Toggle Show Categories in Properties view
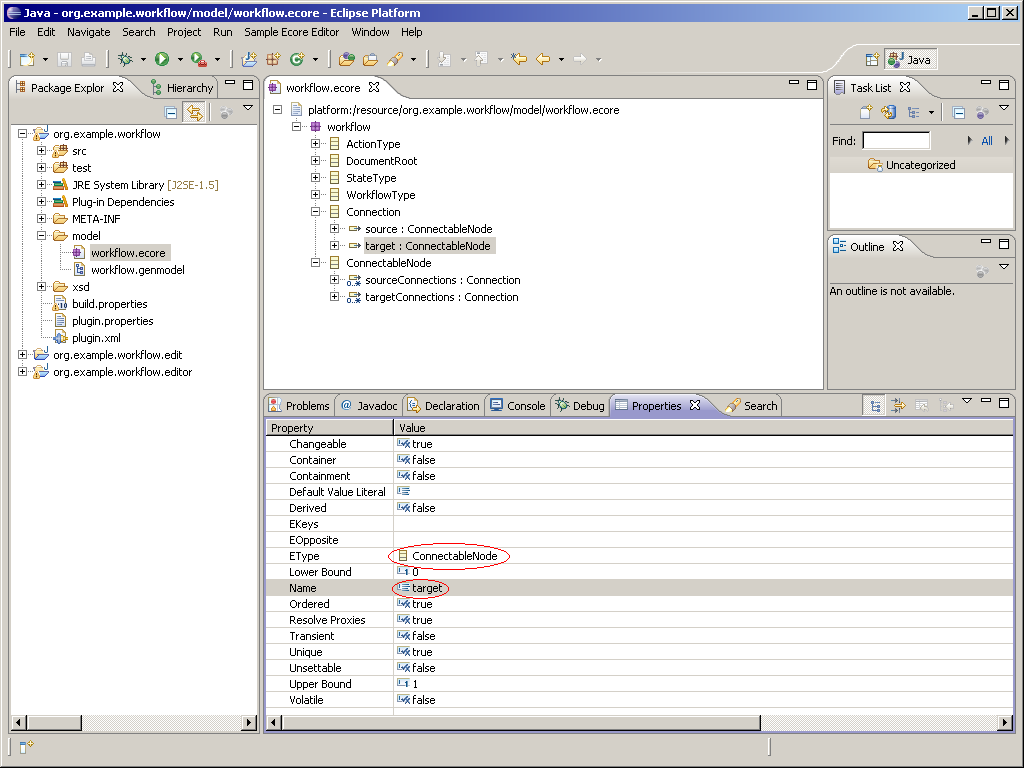Screen dimensions: 1024x768 pos(876,406)
